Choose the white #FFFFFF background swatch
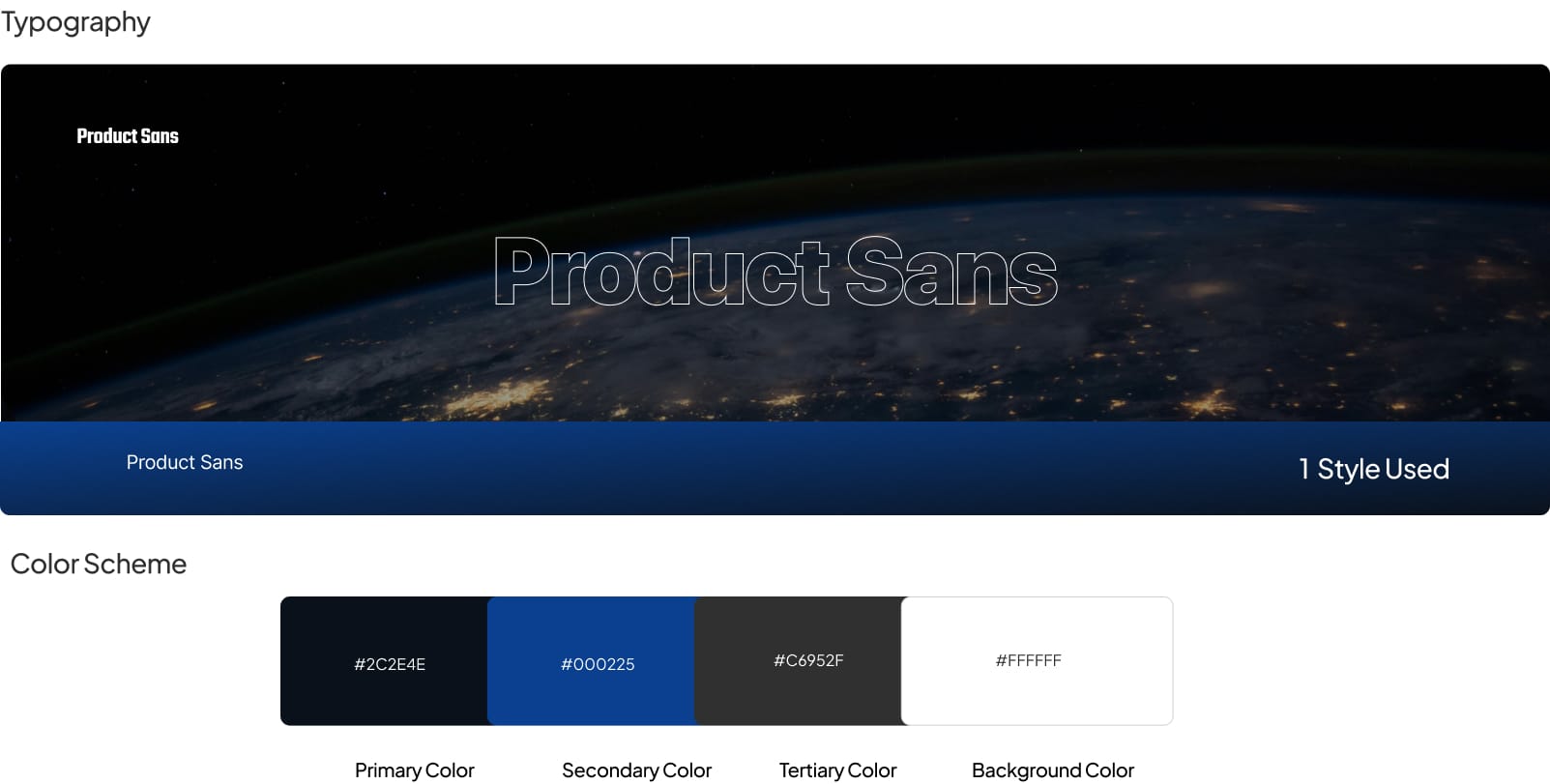This screenshot has width=1550, height=784. [x=1037, y=661]
